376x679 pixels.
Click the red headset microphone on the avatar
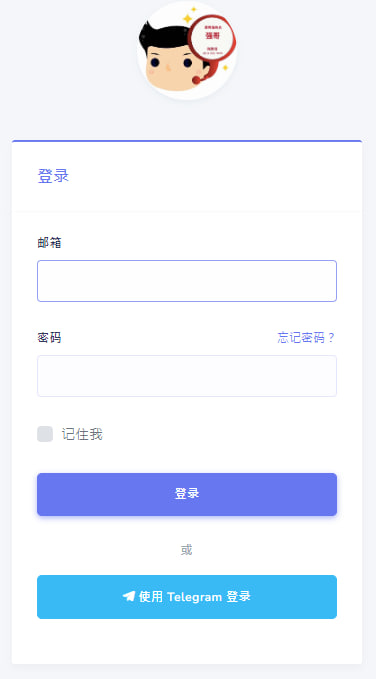(196, 80)
